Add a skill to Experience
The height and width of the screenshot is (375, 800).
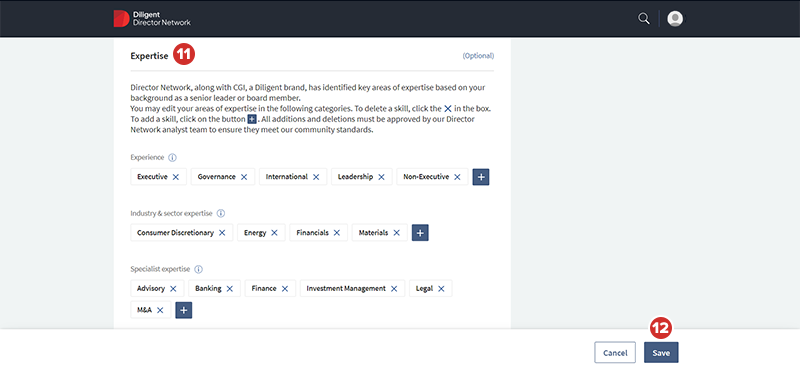(x=481, y=177)
